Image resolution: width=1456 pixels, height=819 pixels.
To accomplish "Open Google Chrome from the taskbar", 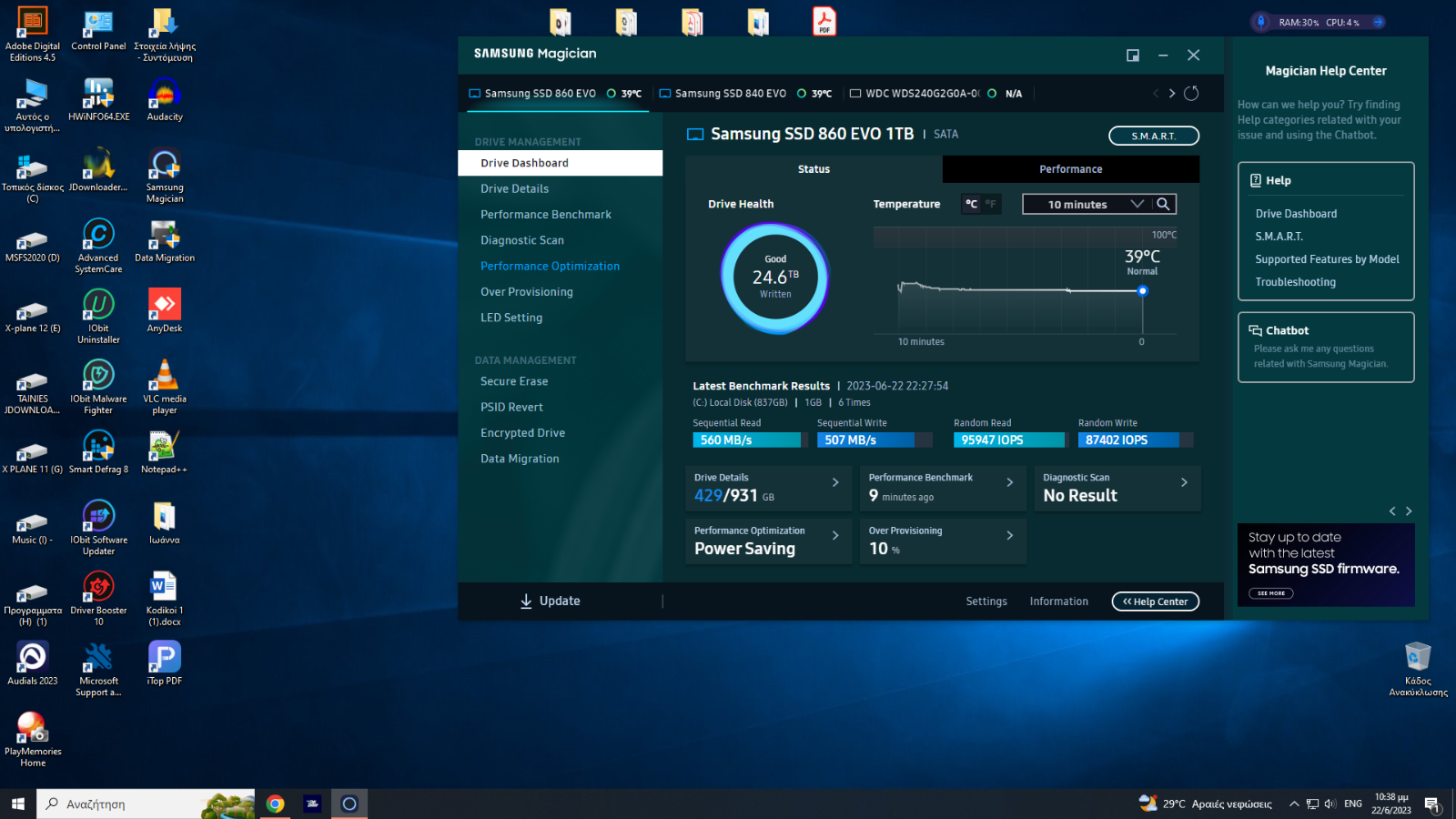I will click(275, 804).
